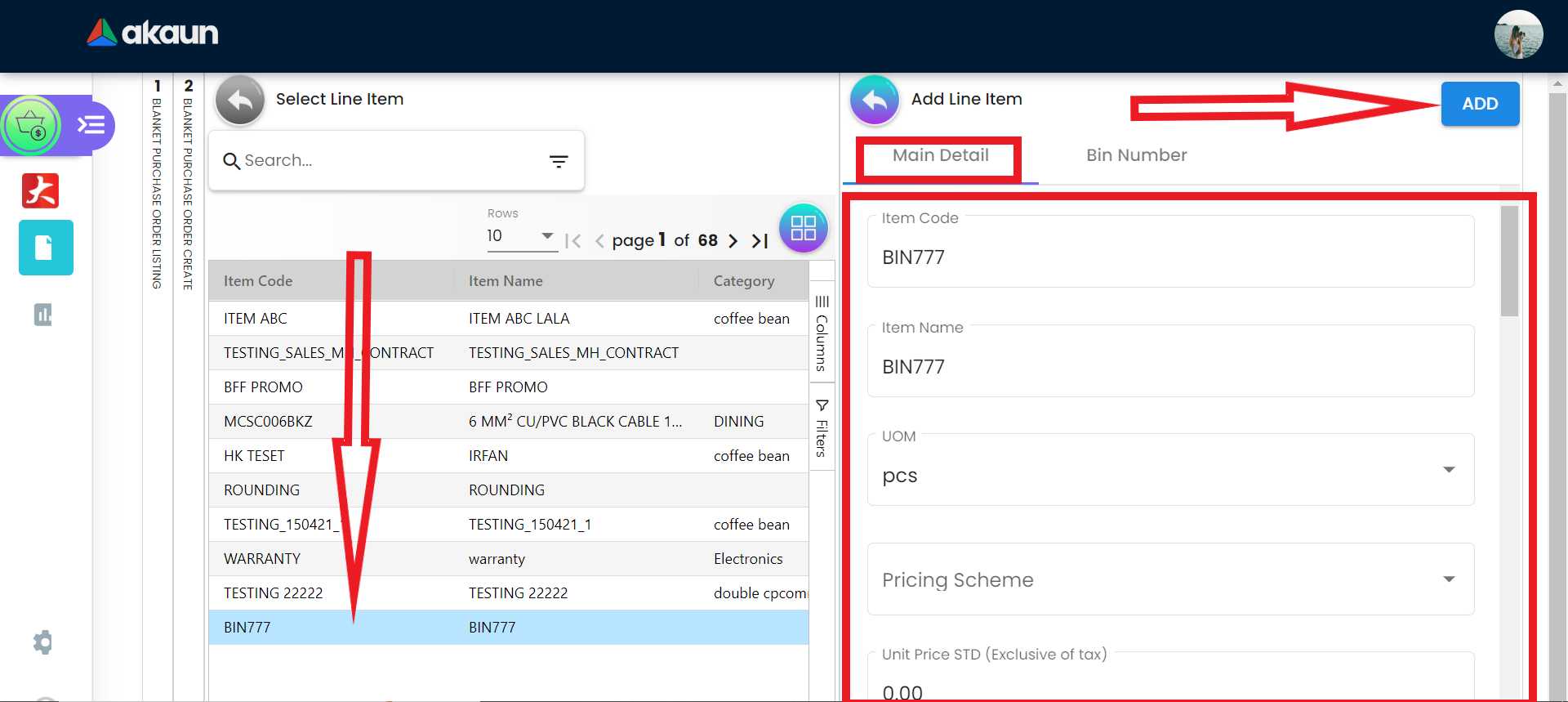Open the Blanket Purchase Order Listing tab
Viewport: 1568px width, 702px height.
(x=157, y=185)
